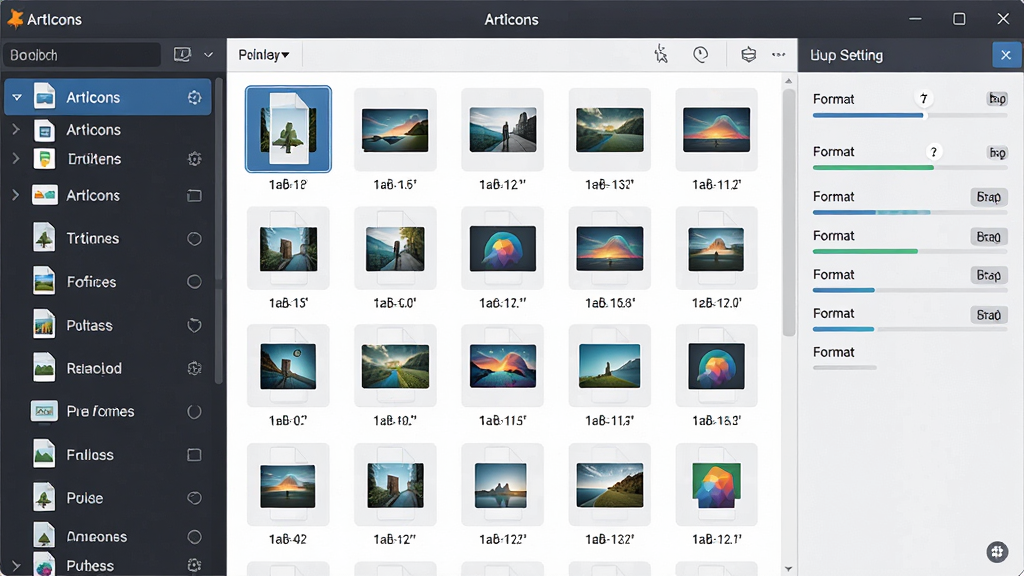
Task: Click the file name 1aB-12.1'
Action: [x=716, y=539]
